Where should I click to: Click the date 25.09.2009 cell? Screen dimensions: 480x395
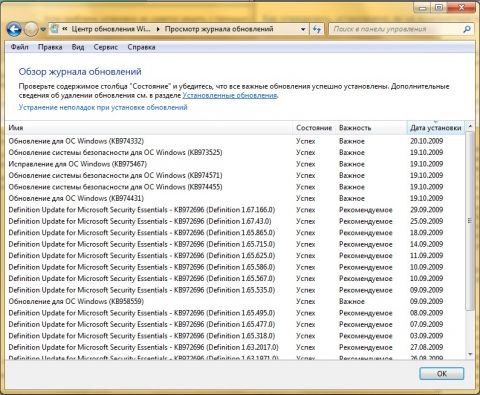426,221
